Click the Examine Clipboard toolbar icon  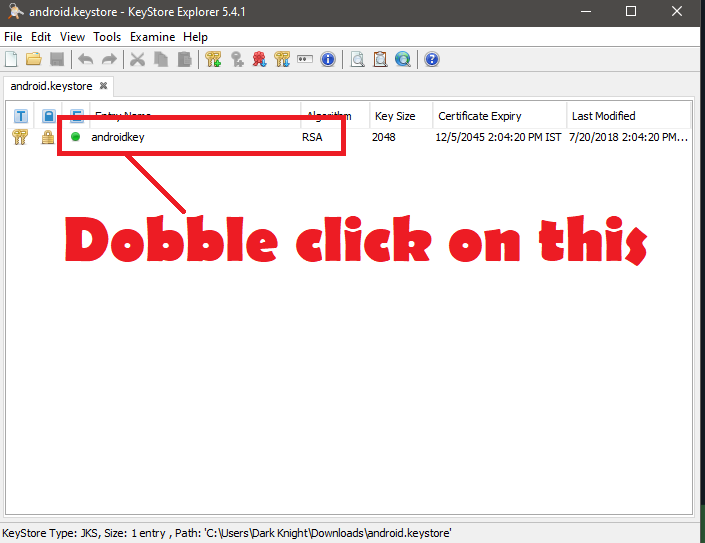380,60
